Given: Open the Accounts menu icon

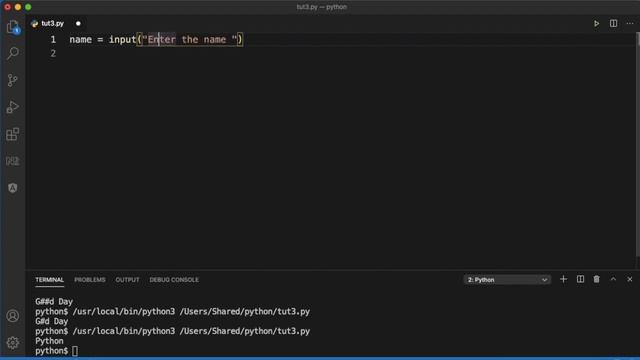Looking at the screenshot, I should [13, 316].
